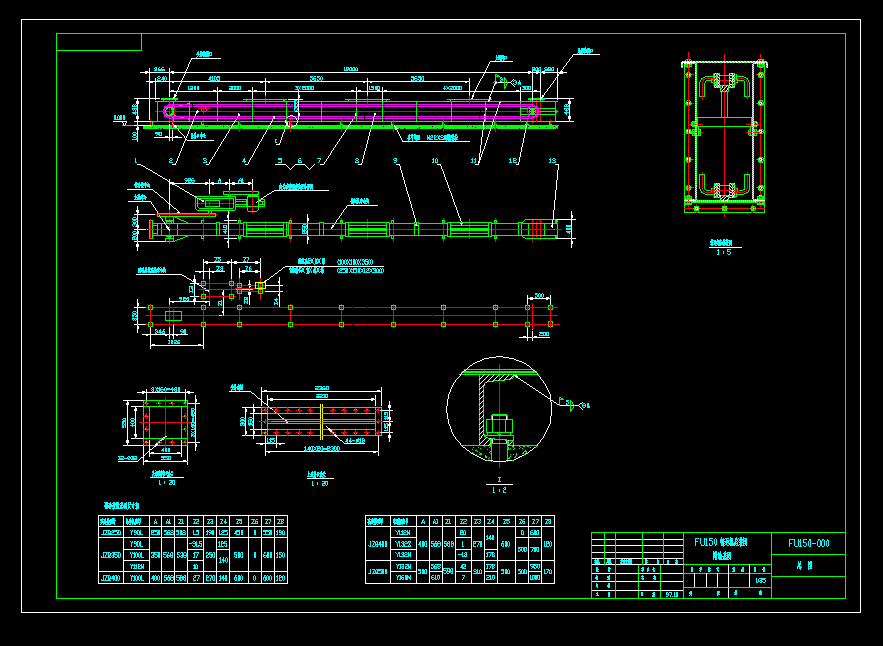Click header cell A of left table

(156, 522)
